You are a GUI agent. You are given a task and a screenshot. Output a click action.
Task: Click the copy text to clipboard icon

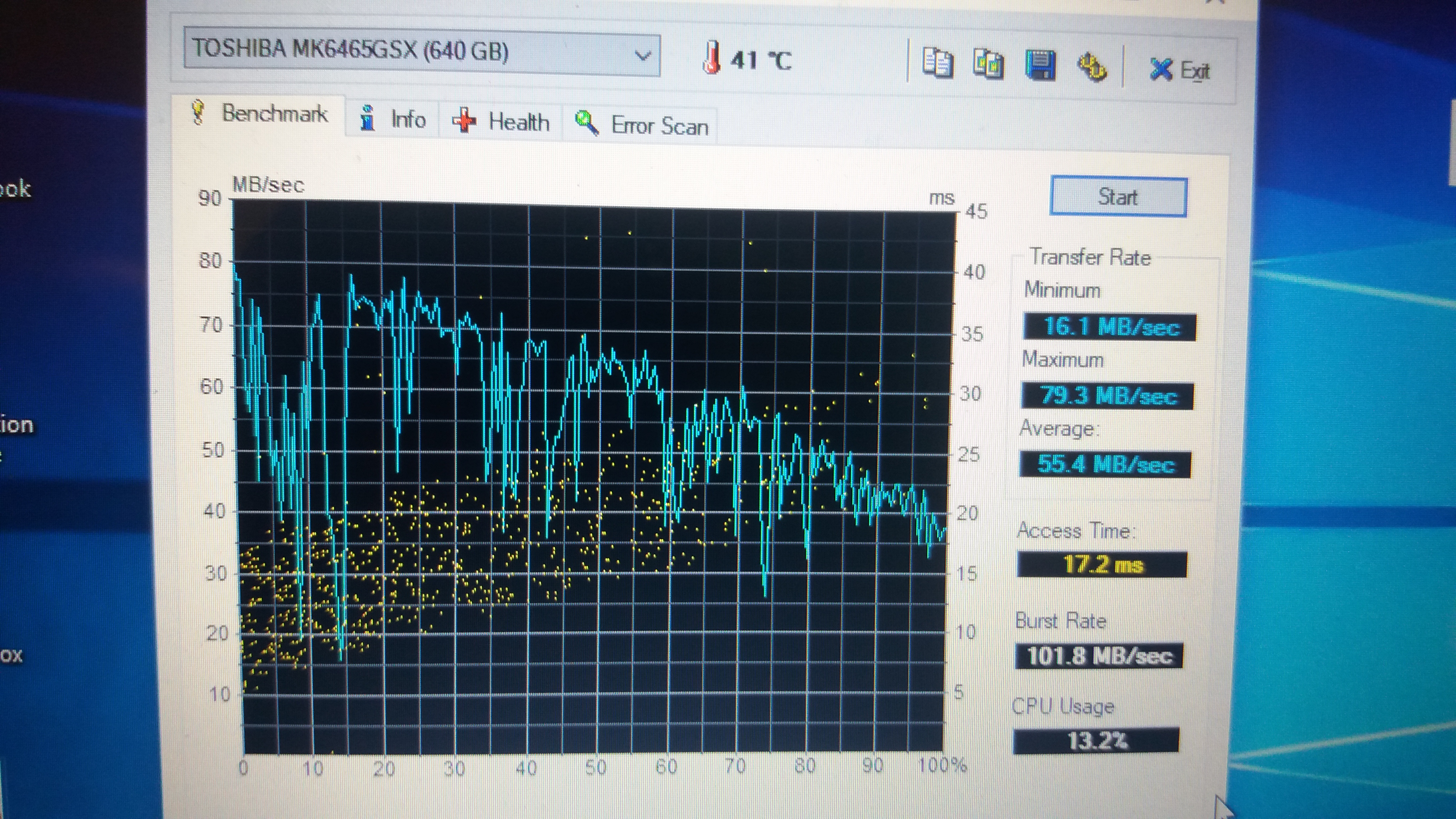tap(938, 64)
